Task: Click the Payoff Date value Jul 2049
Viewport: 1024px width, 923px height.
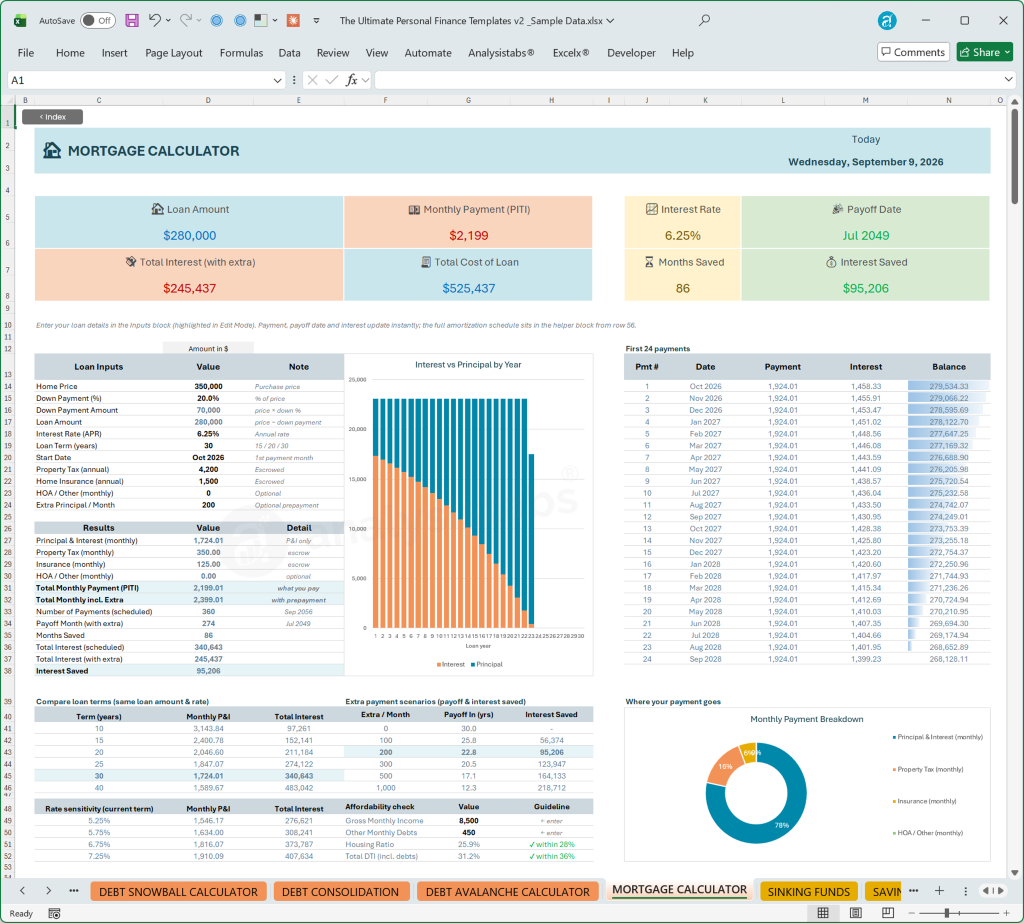Action: [x=865, y=235]
